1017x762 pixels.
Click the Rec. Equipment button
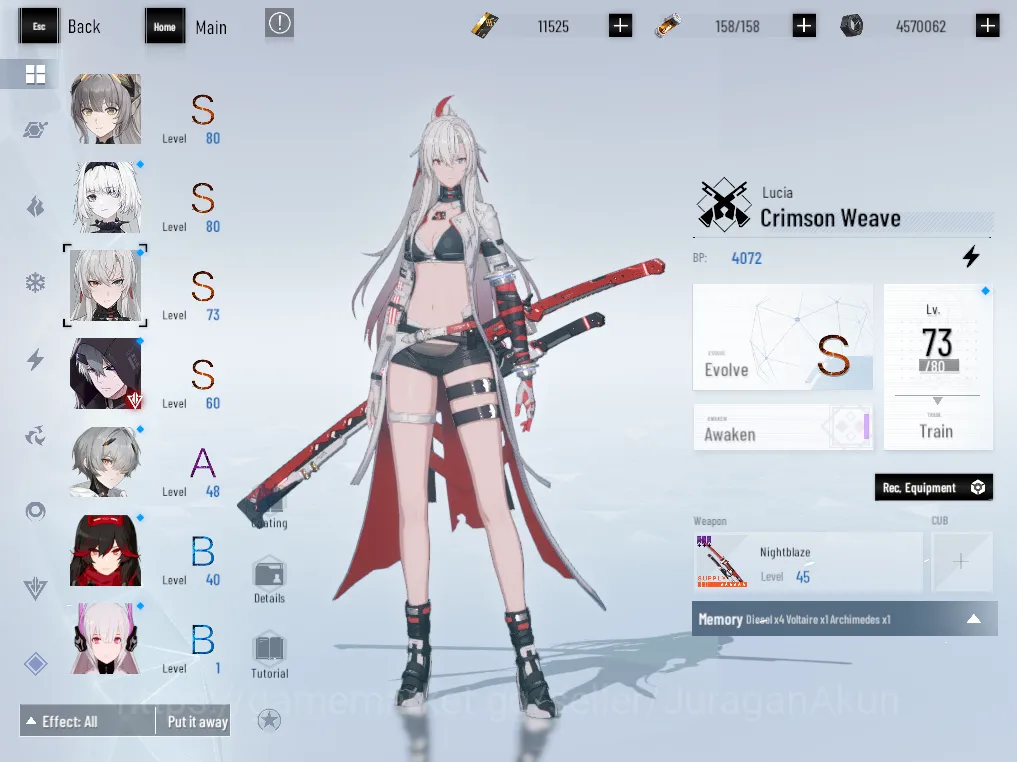[x=933, y=487]
